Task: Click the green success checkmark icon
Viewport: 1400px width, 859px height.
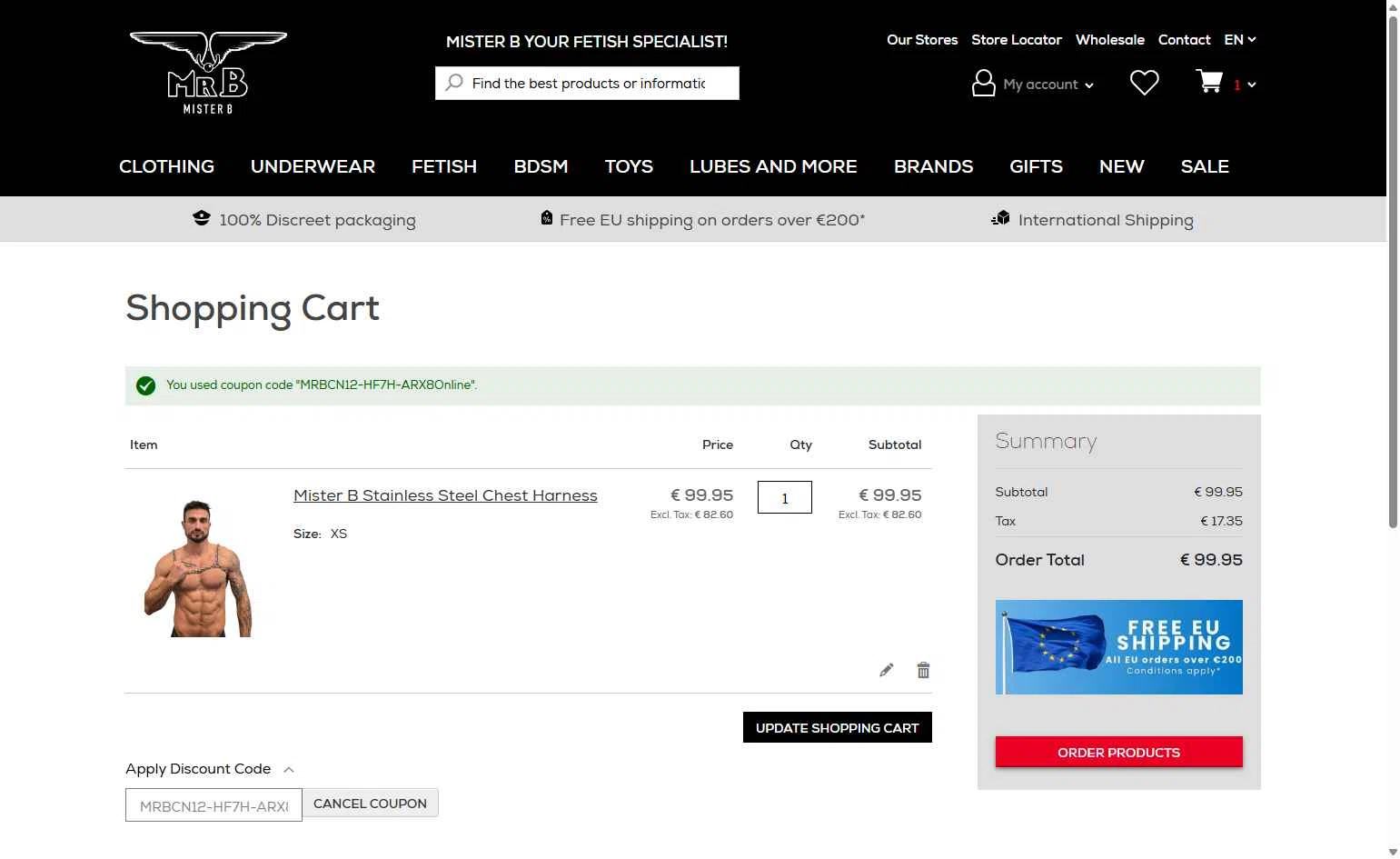Action: click(145, 385)
